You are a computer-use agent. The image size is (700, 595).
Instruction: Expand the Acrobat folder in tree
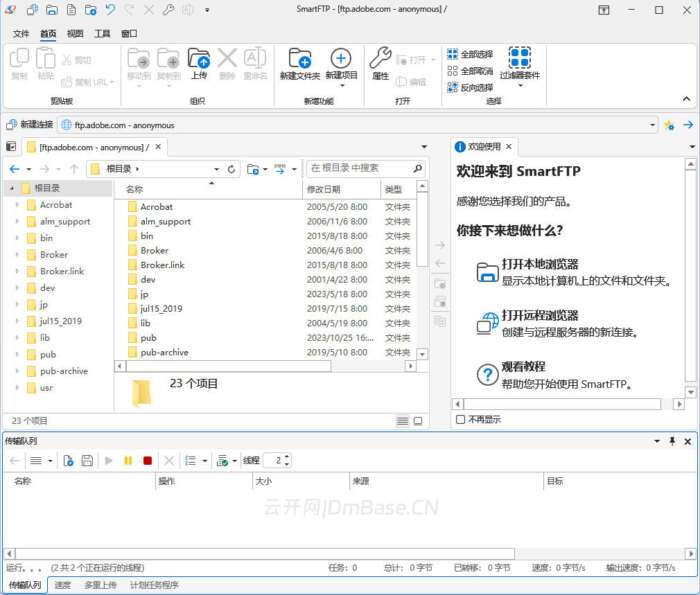17,204
